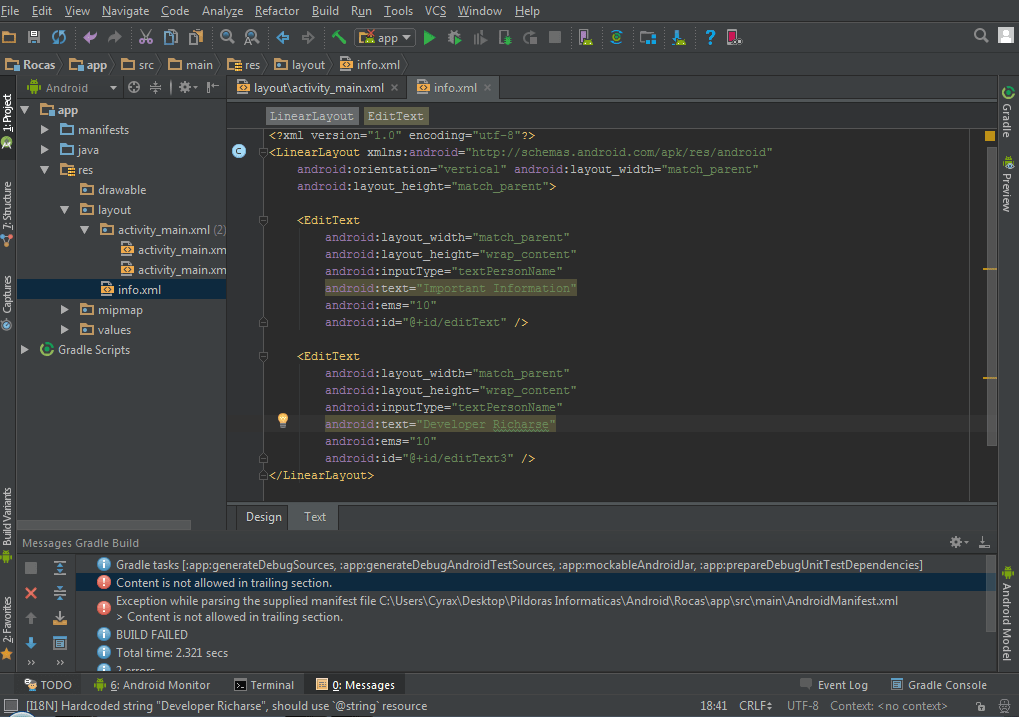Open the Project Structure icon
Viewport: 1024px width, 717px height.
pos(647,37)
